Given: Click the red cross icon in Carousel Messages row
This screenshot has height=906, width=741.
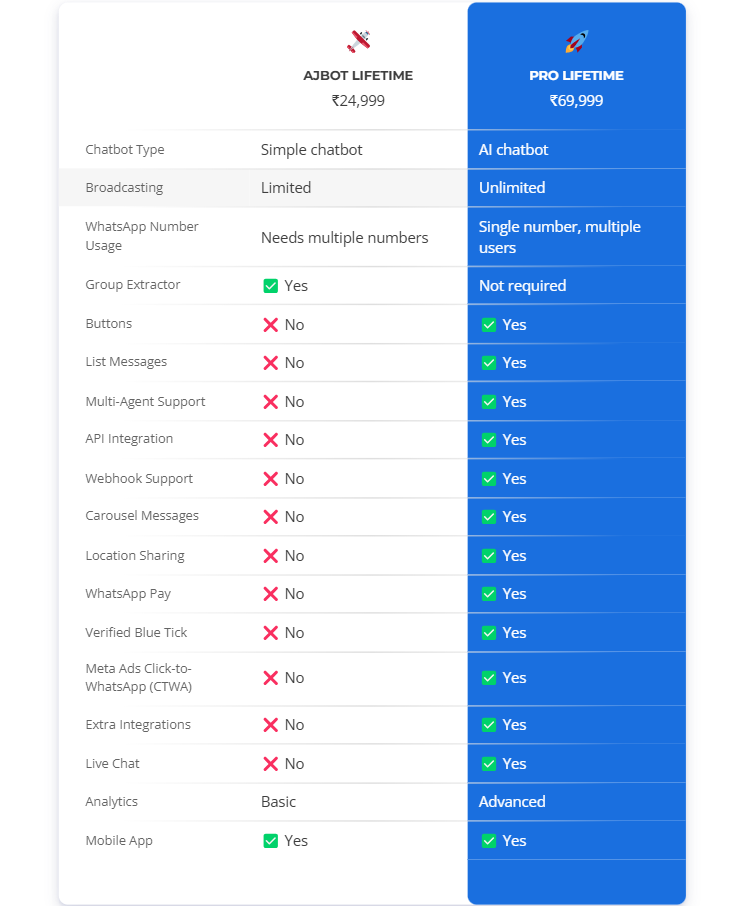Looking at the screenshot, I should click(x=271, y=517).
